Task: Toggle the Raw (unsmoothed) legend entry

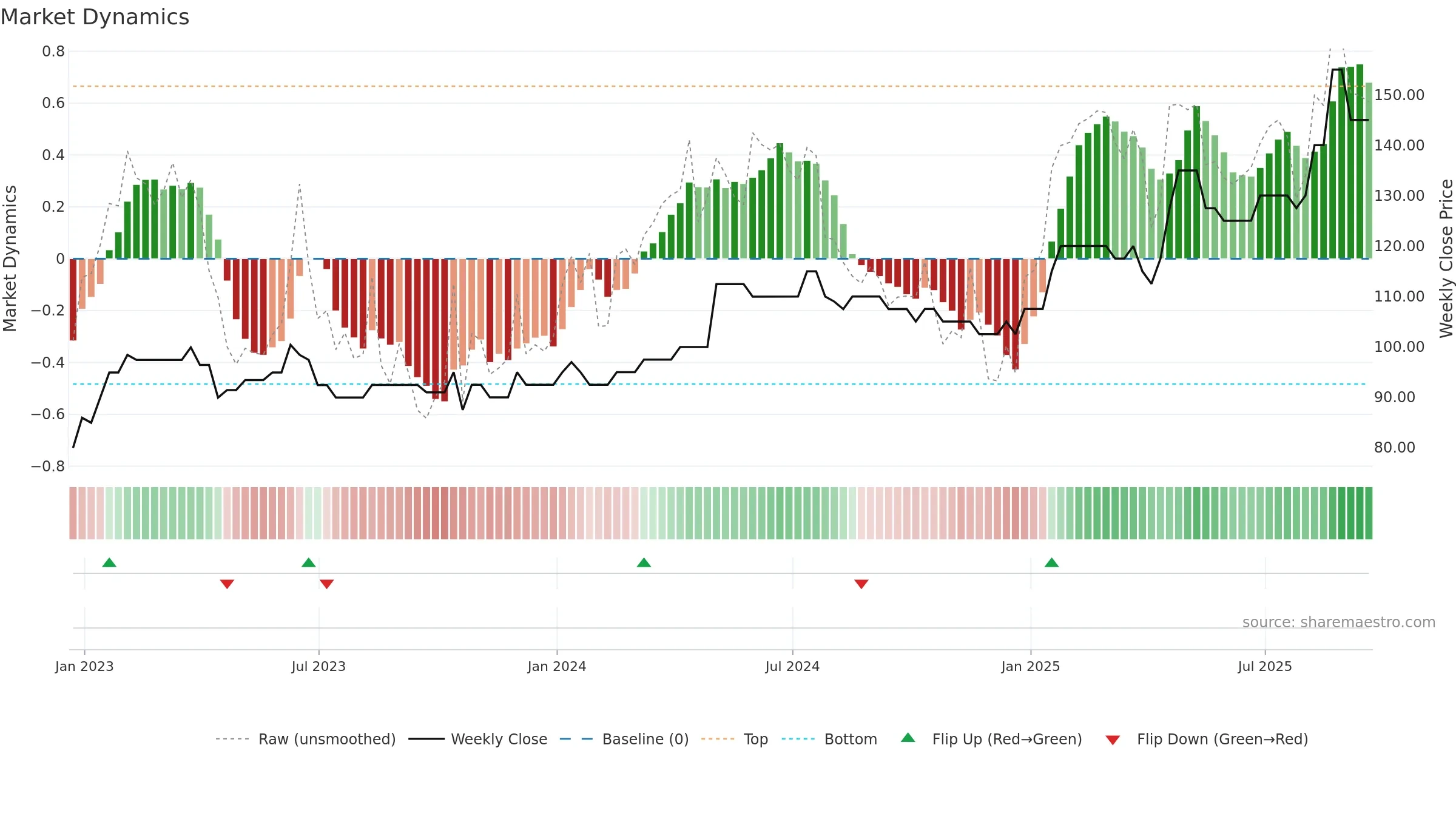Action: [306, 739]
